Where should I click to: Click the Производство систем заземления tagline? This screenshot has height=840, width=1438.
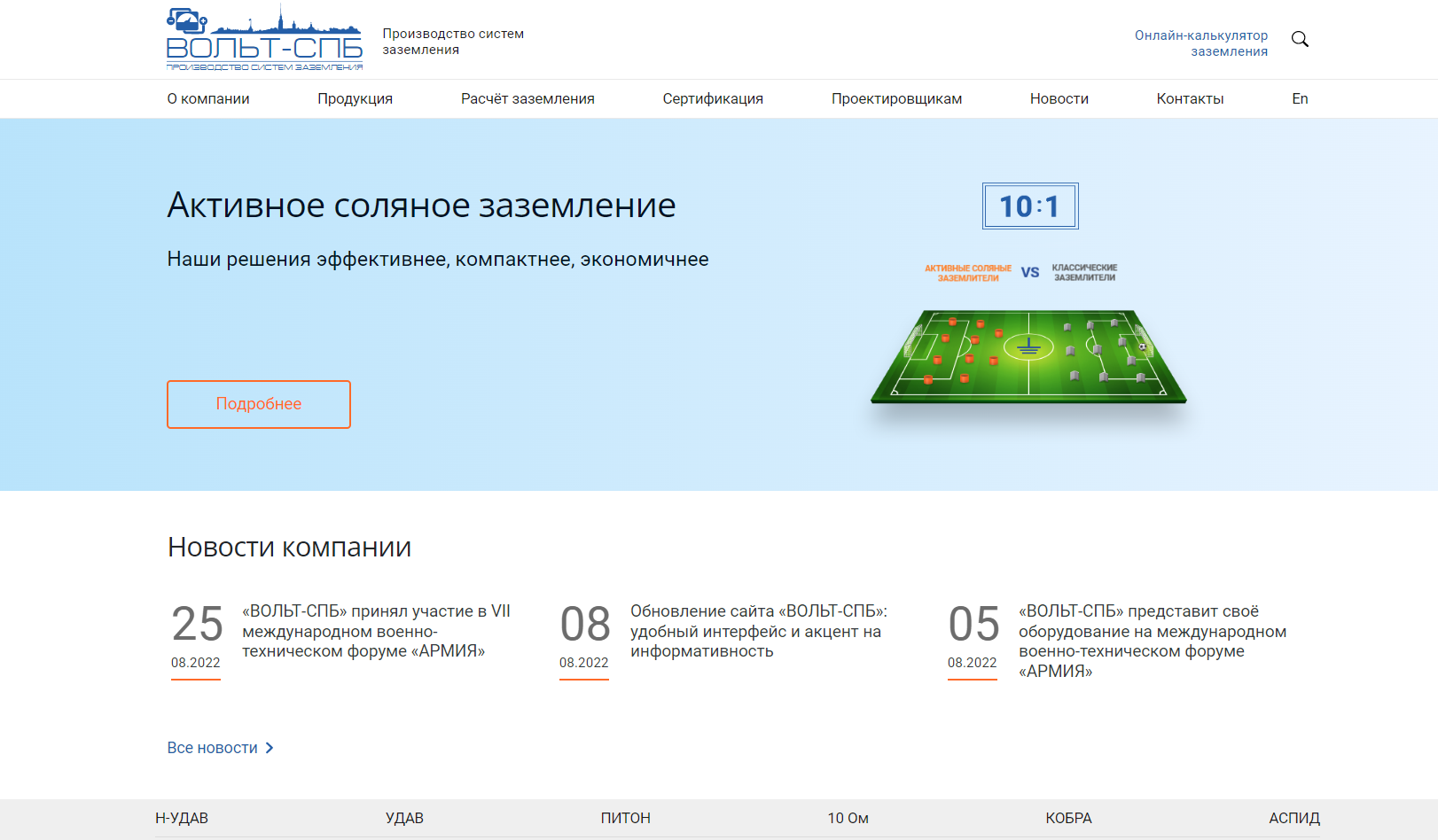[x=453, y=42]
